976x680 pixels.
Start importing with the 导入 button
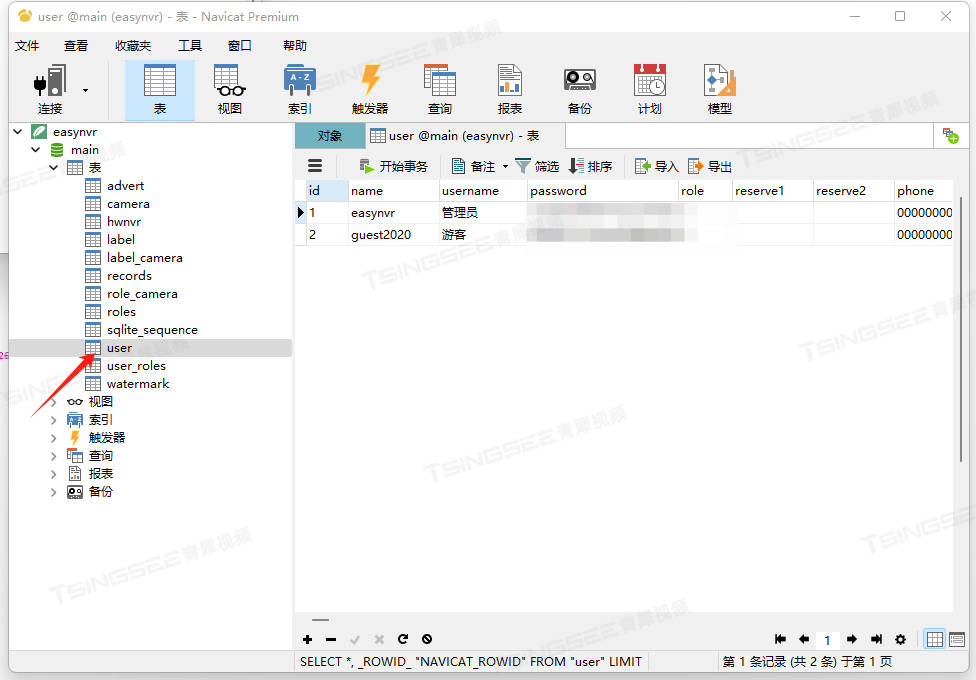coord(655,165)
